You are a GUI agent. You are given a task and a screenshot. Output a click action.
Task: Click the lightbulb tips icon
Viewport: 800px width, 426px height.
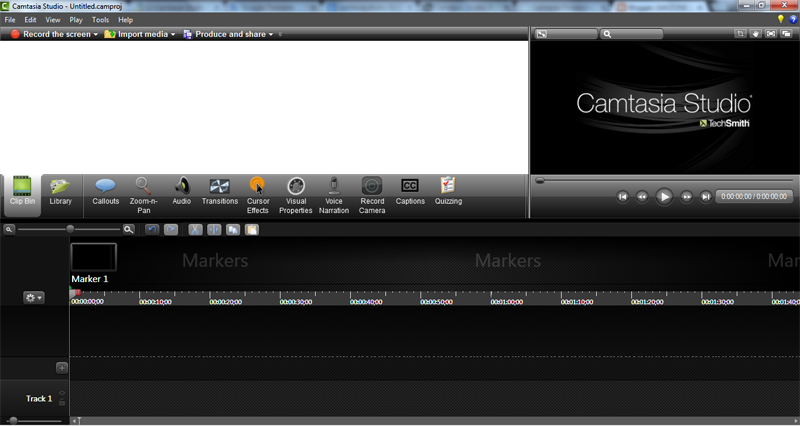781,19
